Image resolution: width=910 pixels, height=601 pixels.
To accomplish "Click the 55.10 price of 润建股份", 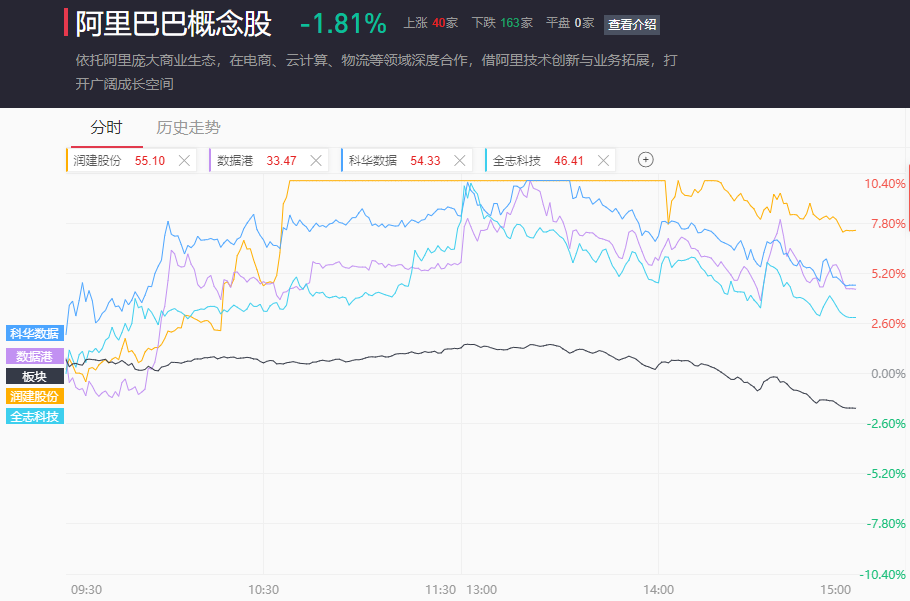I will coord(150,161).
